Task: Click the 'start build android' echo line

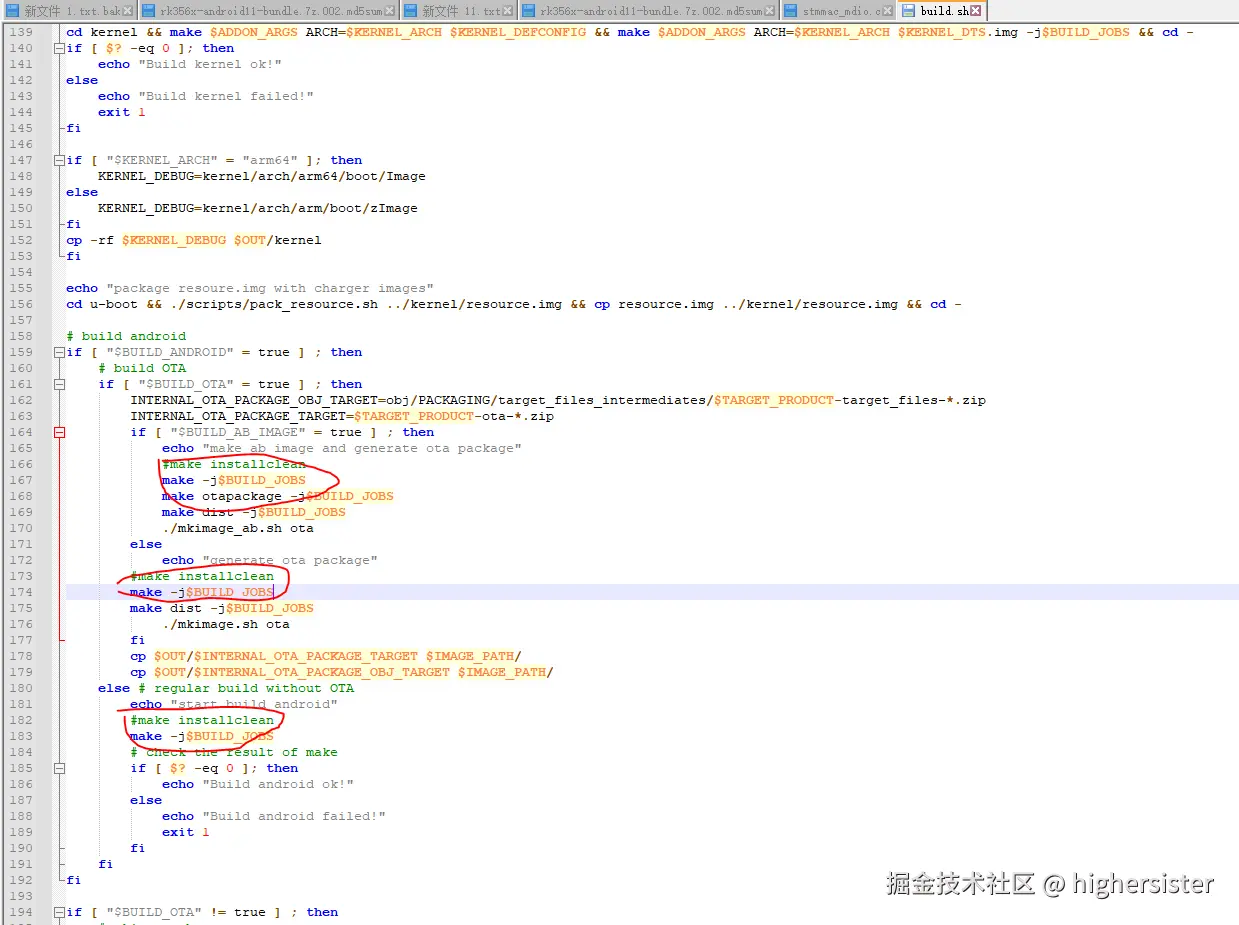Action: 233,704
